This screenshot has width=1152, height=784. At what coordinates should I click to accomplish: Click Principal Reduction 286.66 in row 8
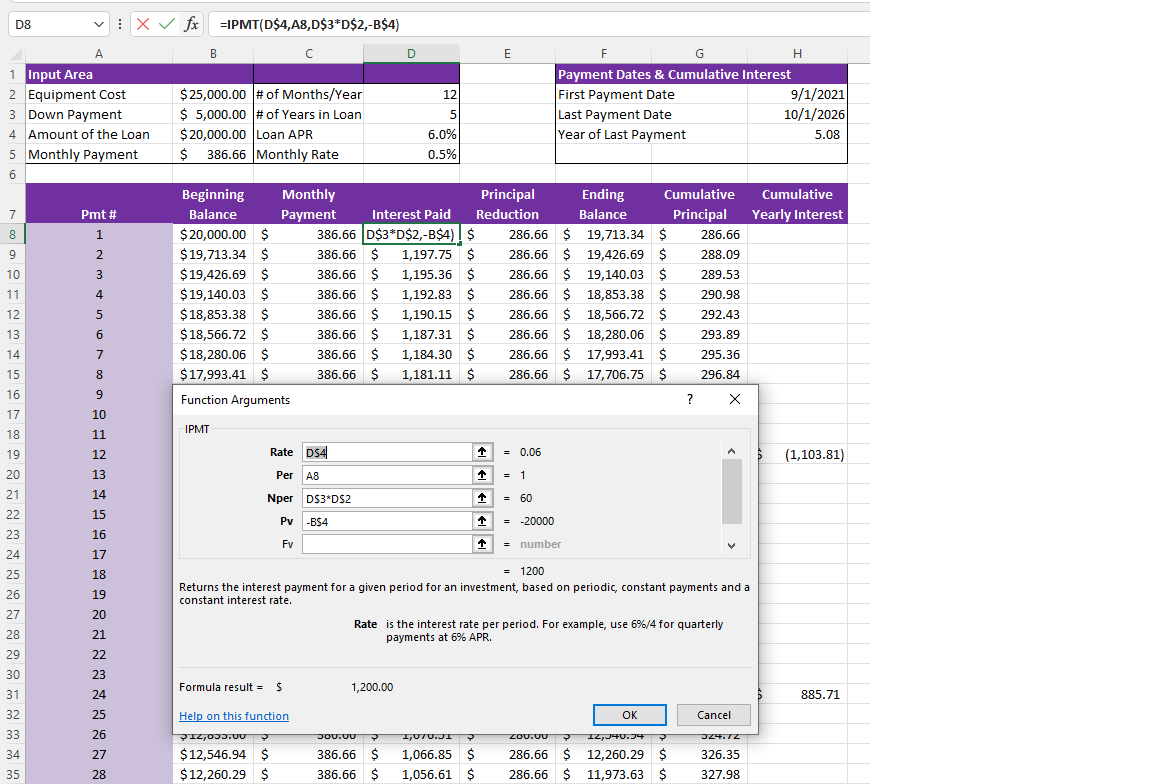tap(507, 234)
